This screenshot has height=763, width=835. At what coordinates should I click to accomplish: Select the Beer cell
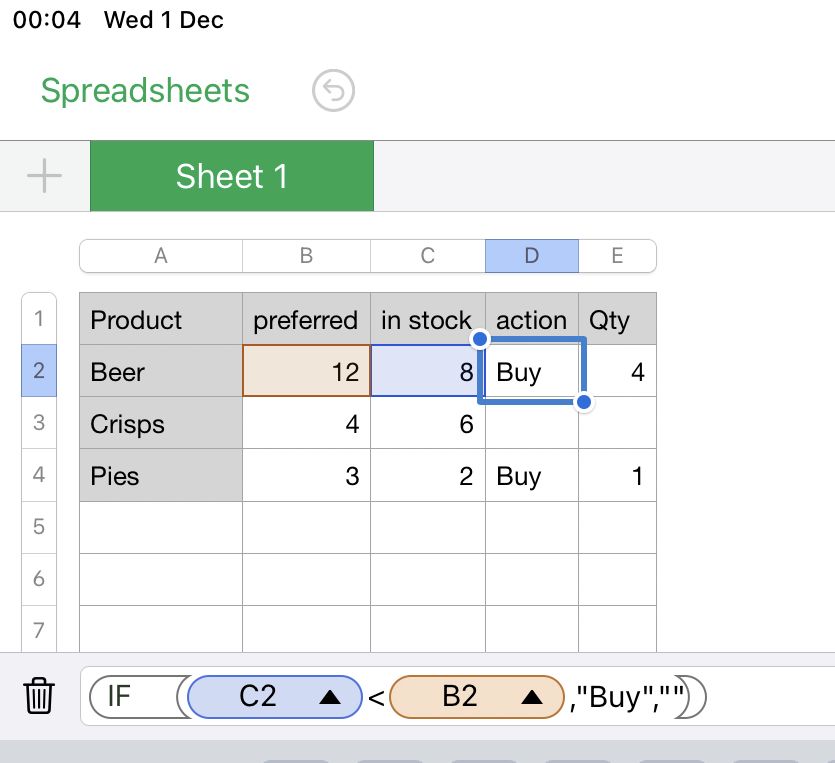(161, 371)
